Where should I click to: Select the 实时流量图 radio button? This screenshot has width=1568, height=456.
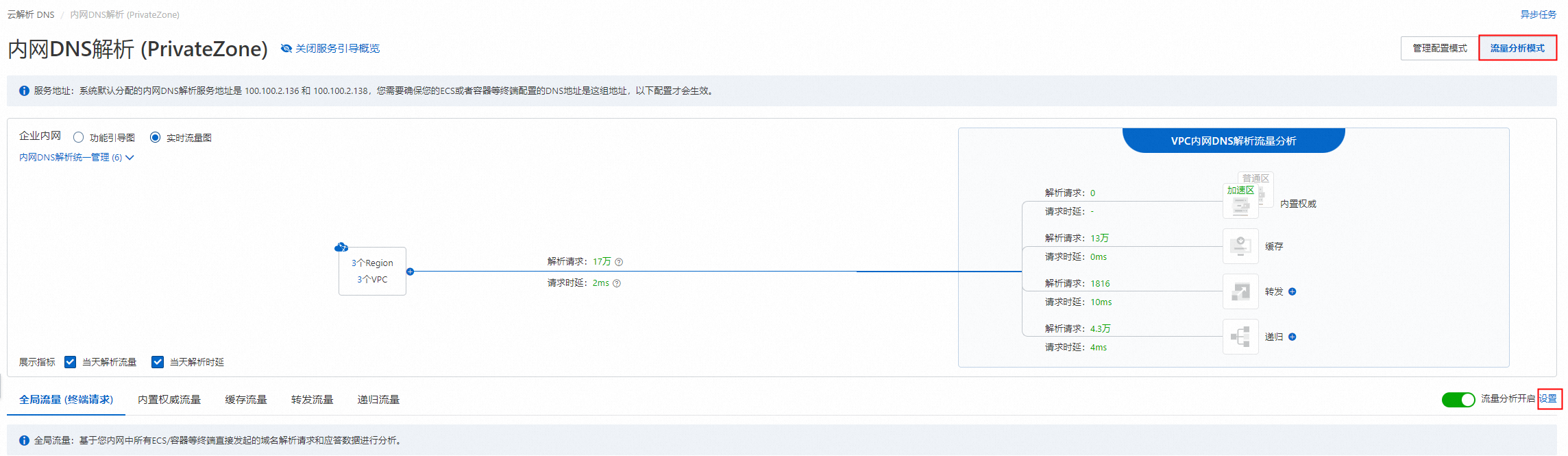[x=155, y=137]
